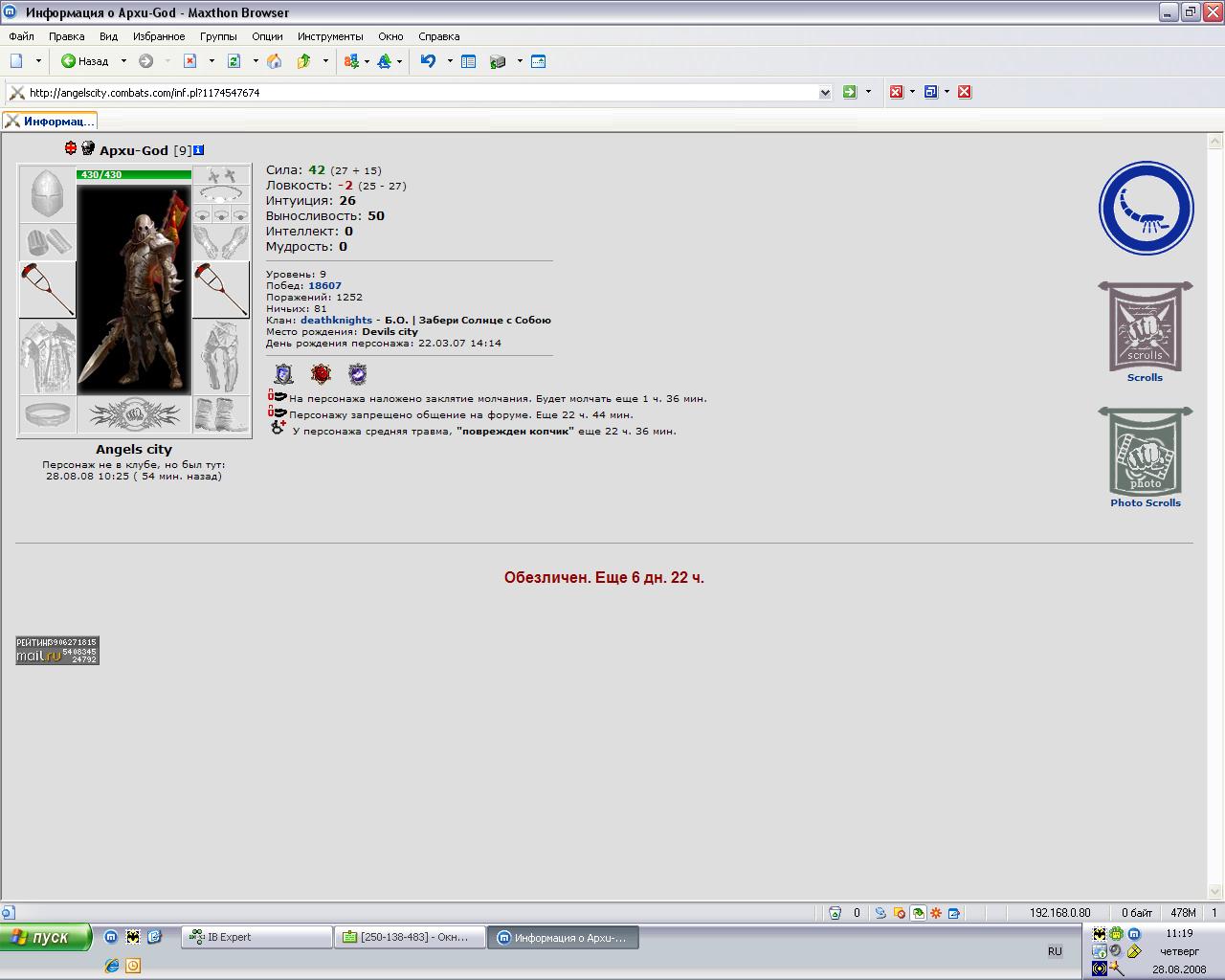1225x980 pixels.
Task: Open dropdown next to Undo icon
Action: (450, 61)
